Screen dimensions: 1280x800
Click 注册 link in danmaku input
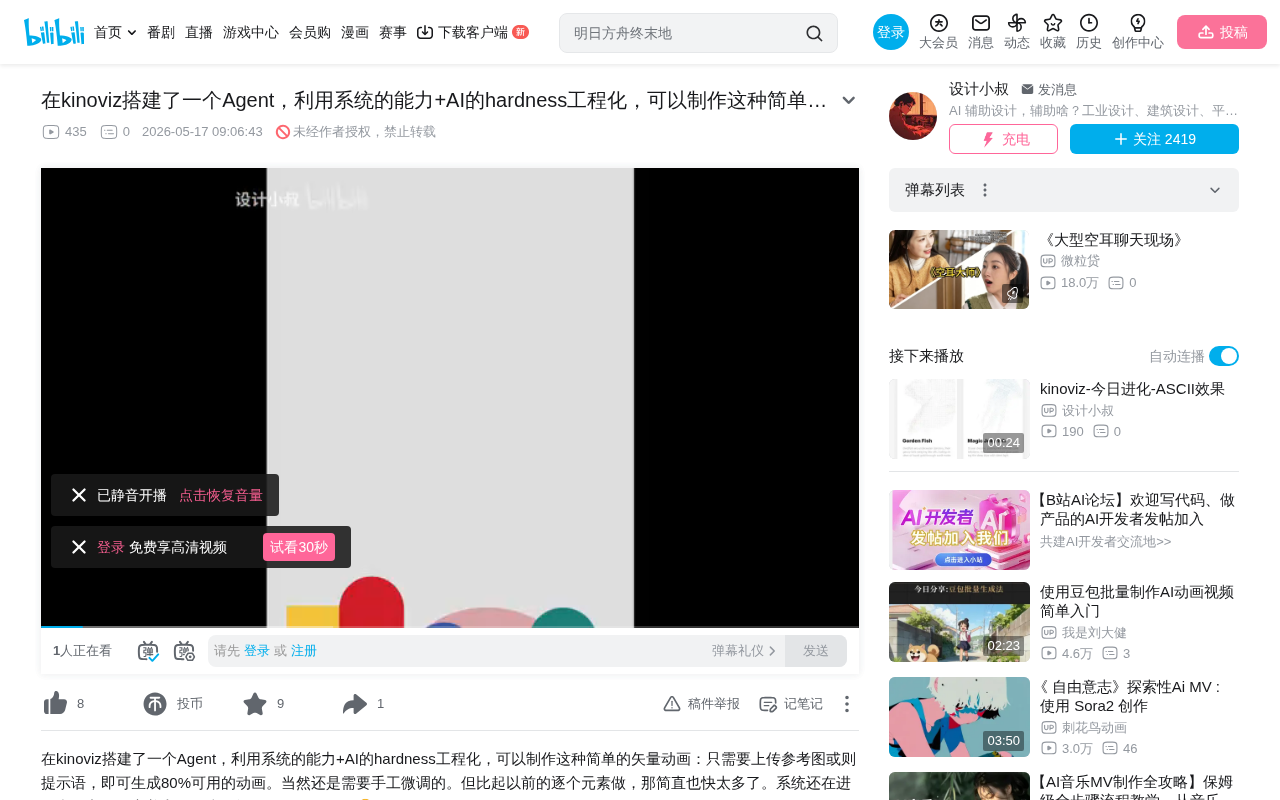[x=304, y=651]
